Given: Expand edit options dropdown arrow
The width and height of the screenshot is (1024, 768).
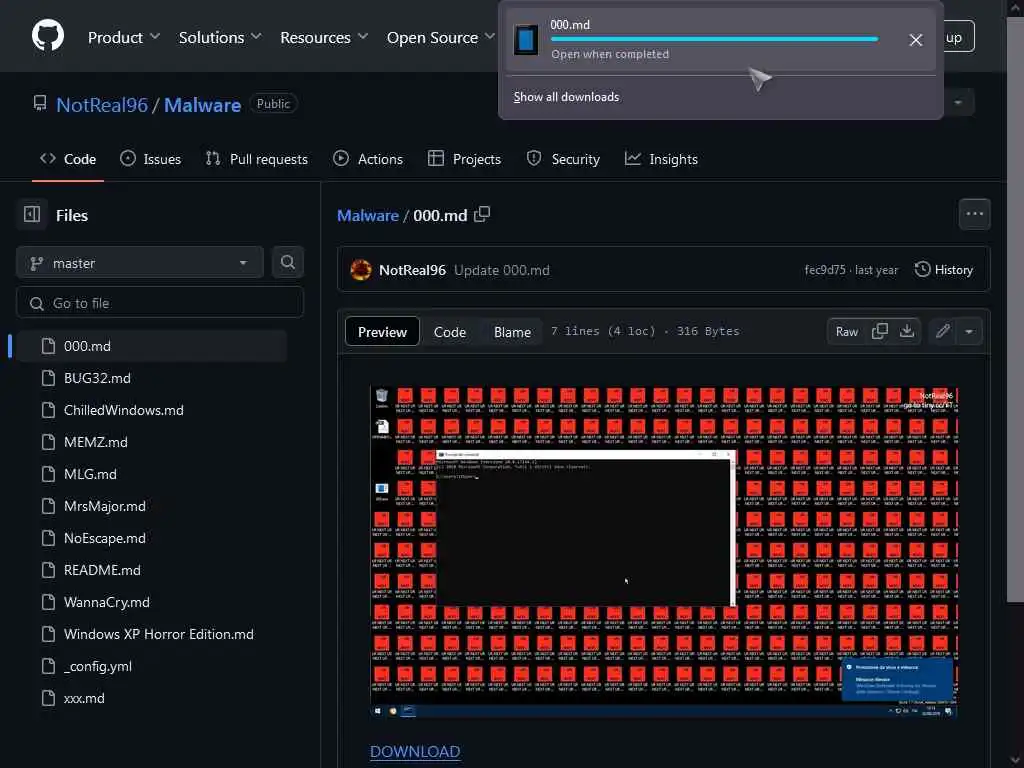Looking at the screenshot, I should pyautogui.click(x=969, y=332).
